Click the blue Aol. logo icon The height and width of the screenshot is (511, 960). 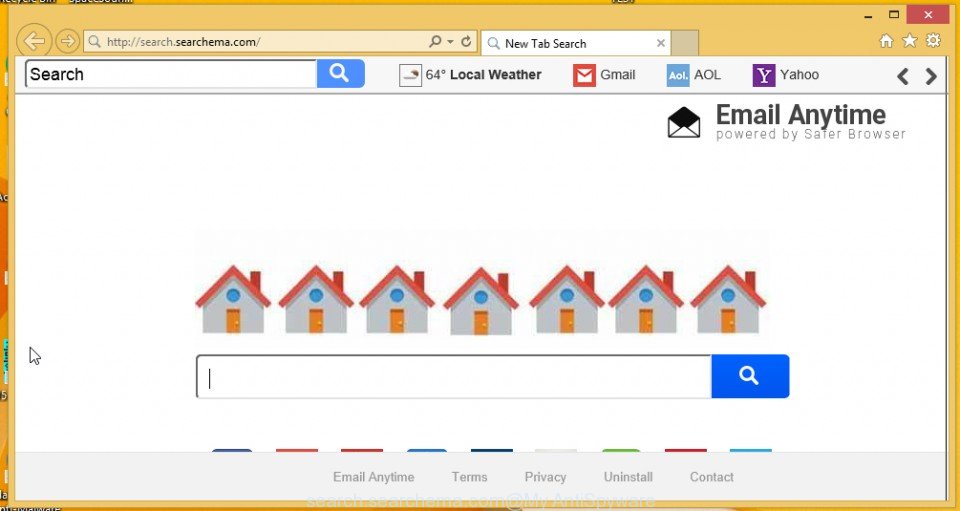(678, 76)
